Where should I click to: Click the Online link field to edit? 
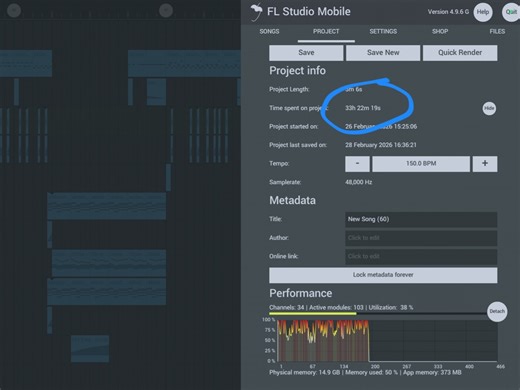421,256
